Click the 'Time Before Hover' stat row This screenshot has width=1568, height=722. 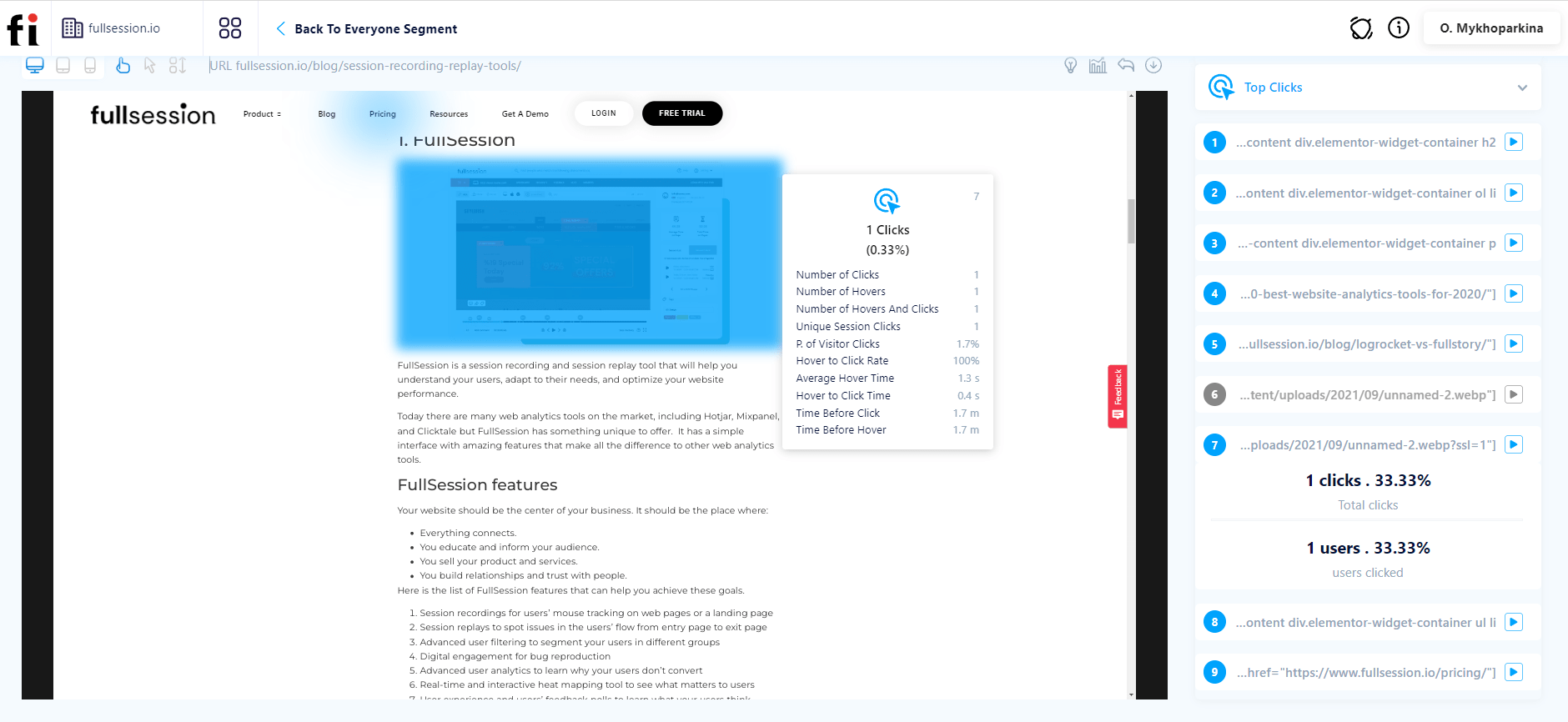point(887,430)
